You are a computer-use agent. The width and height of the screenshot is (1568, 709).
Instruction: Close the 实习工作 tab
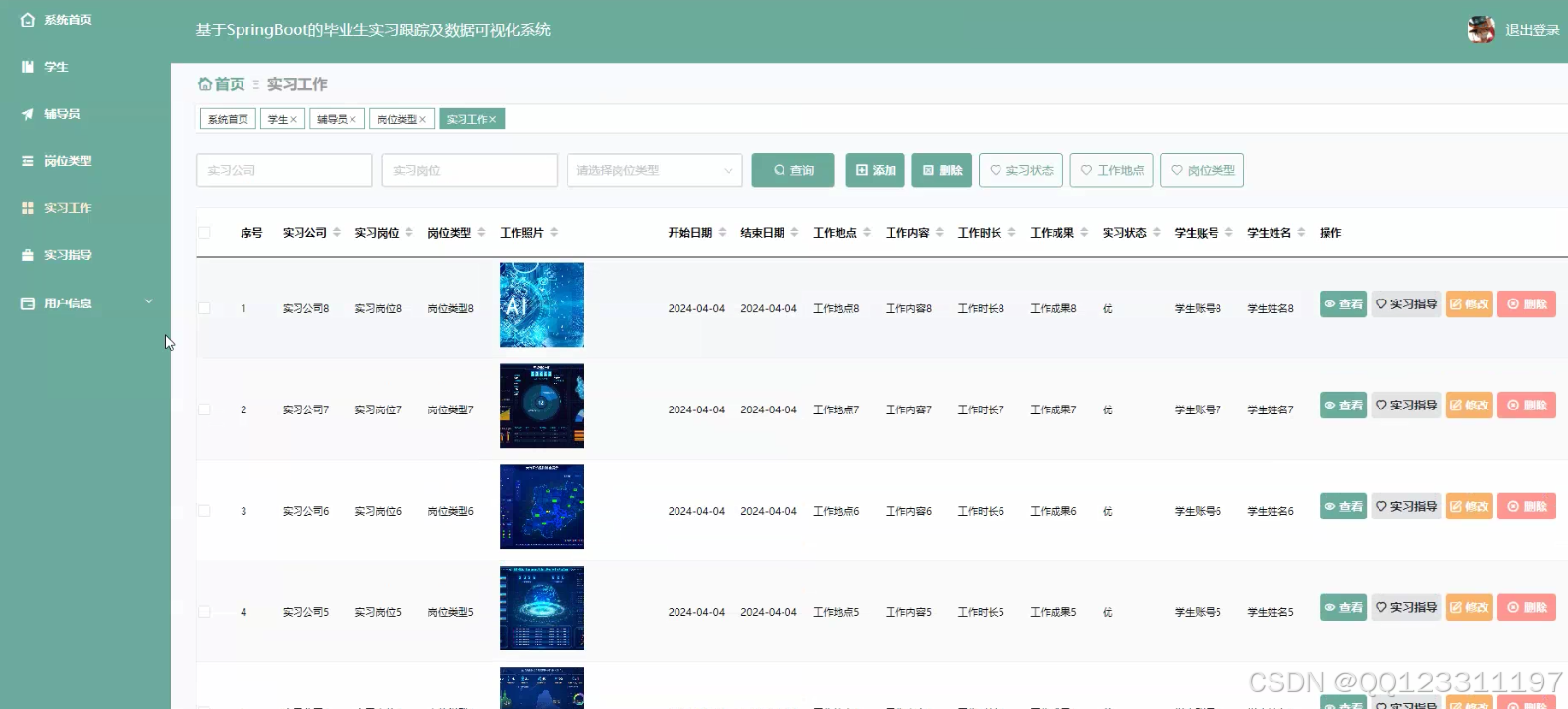tap(493, 120)
